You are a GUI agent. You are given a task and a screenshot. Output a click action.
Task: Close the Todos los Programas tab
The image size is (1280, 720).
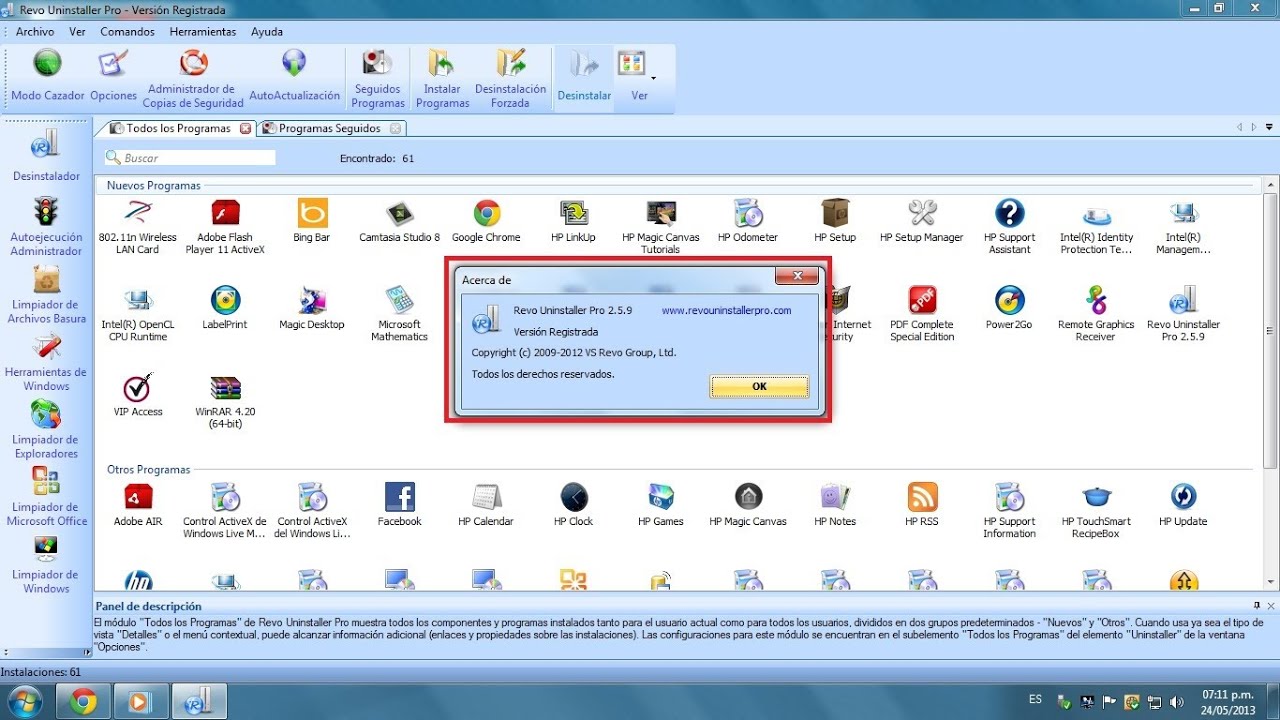(246, 129)
